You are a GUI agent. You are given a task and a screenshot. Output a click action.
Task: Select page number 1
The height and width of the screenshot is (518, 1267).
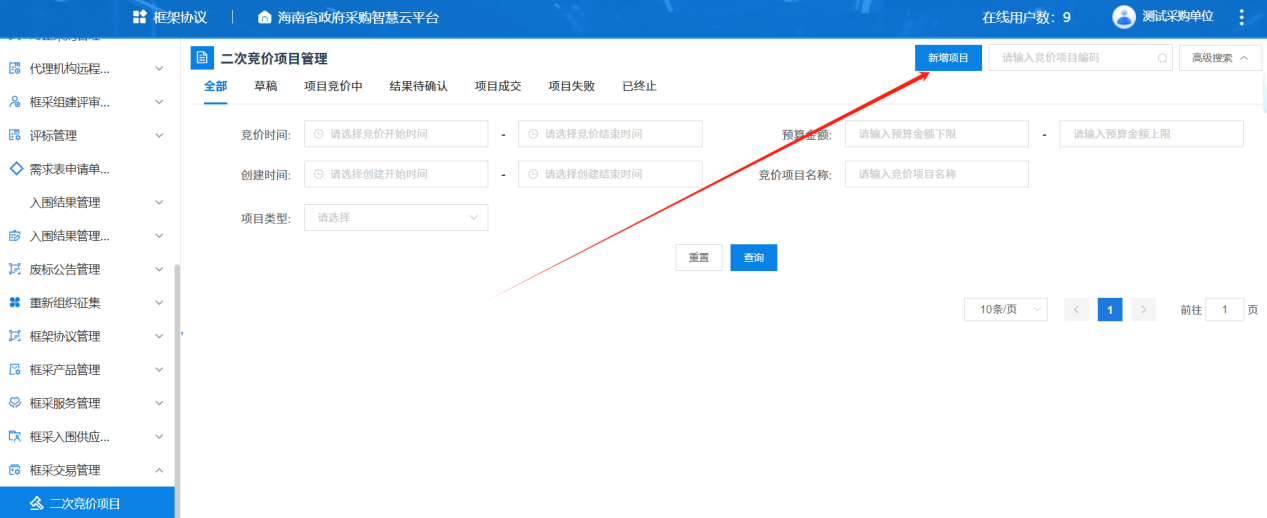1110,310
